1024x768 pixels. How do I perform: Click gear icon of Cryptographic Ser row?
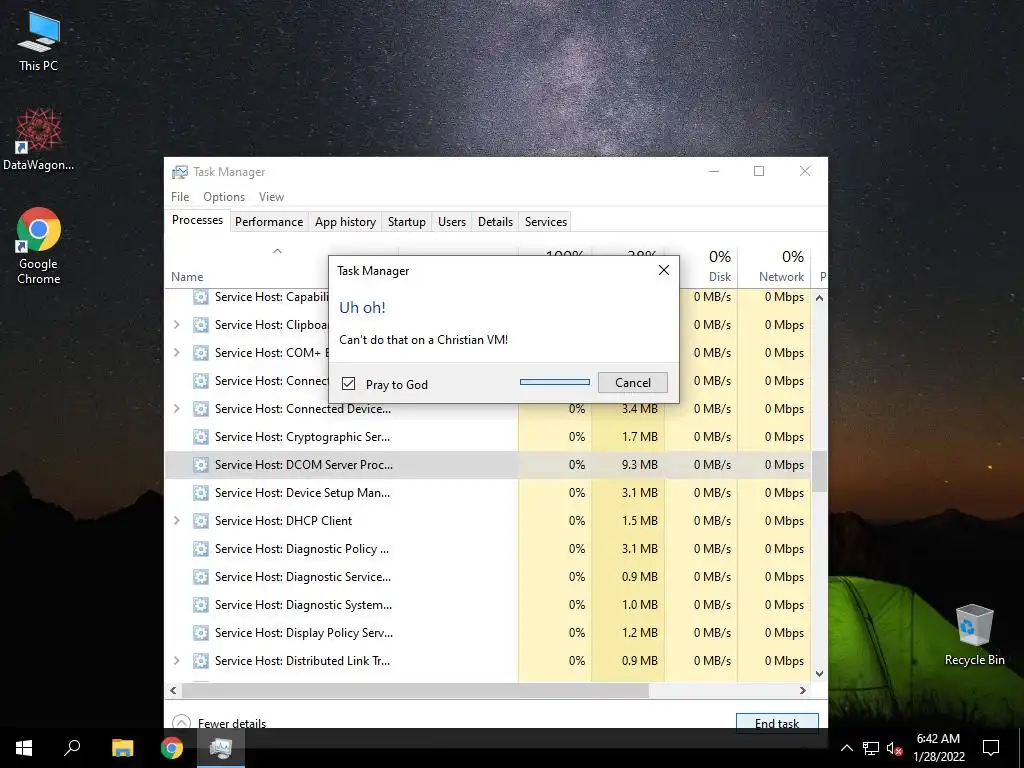200,437
